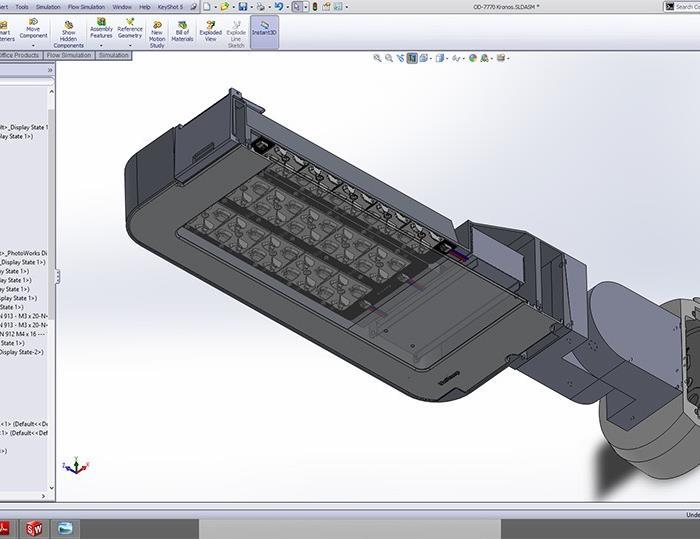This screenshot has width=700, height=539.
Task: Open Adobe Acrobat from taskbar
Action: (x=4, y=529)
